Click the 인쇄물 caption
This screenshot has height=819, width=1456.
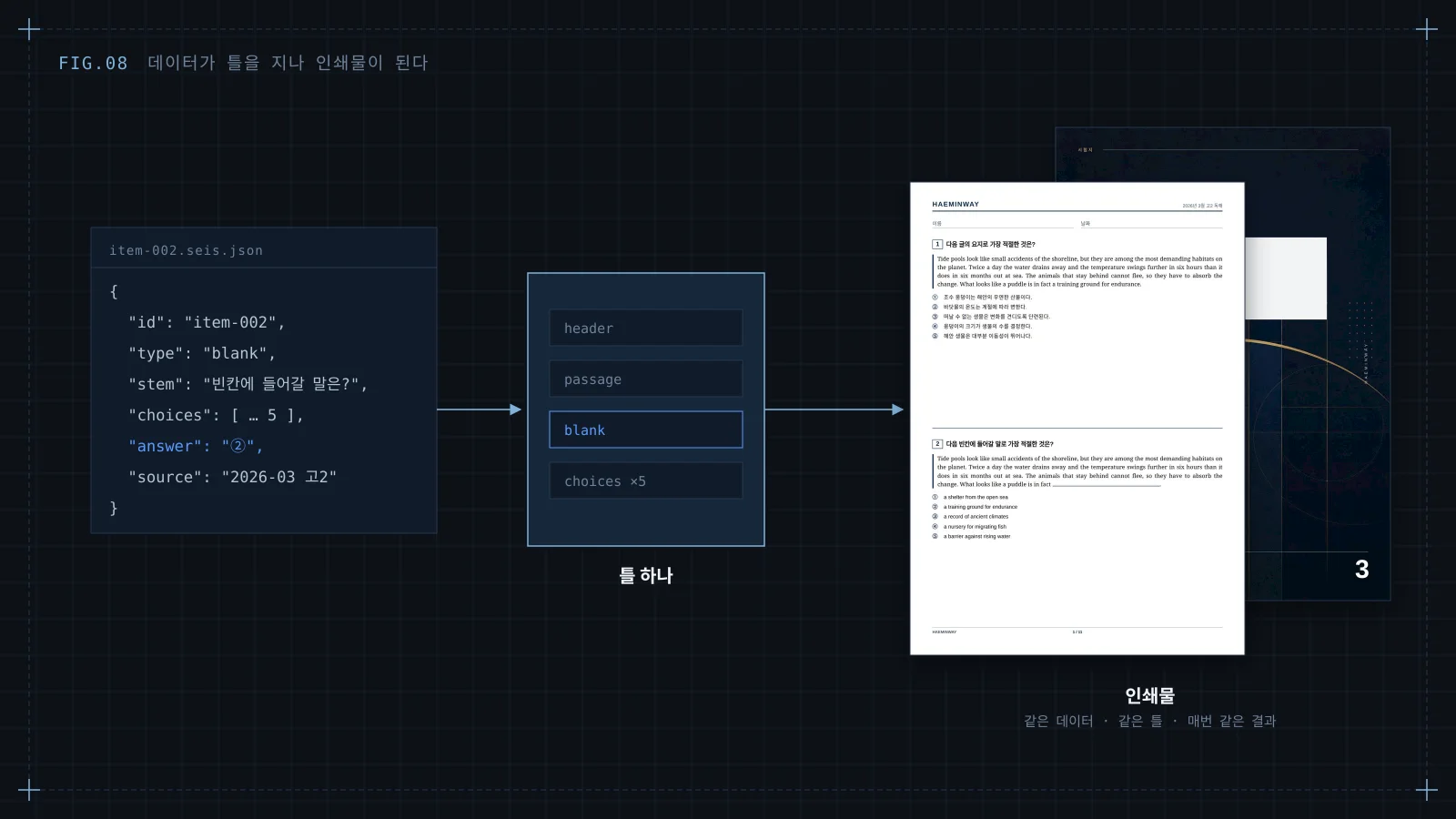pyautogui.click(x=1150, y=695)
